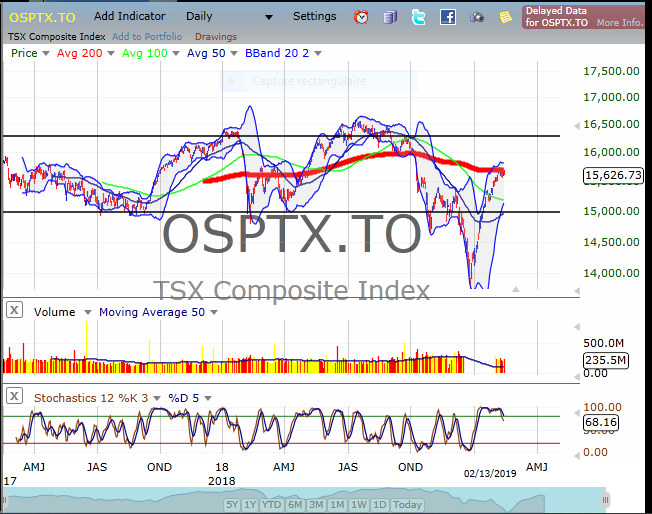Click the stochastics value tag 68.16

coord(601,423)
